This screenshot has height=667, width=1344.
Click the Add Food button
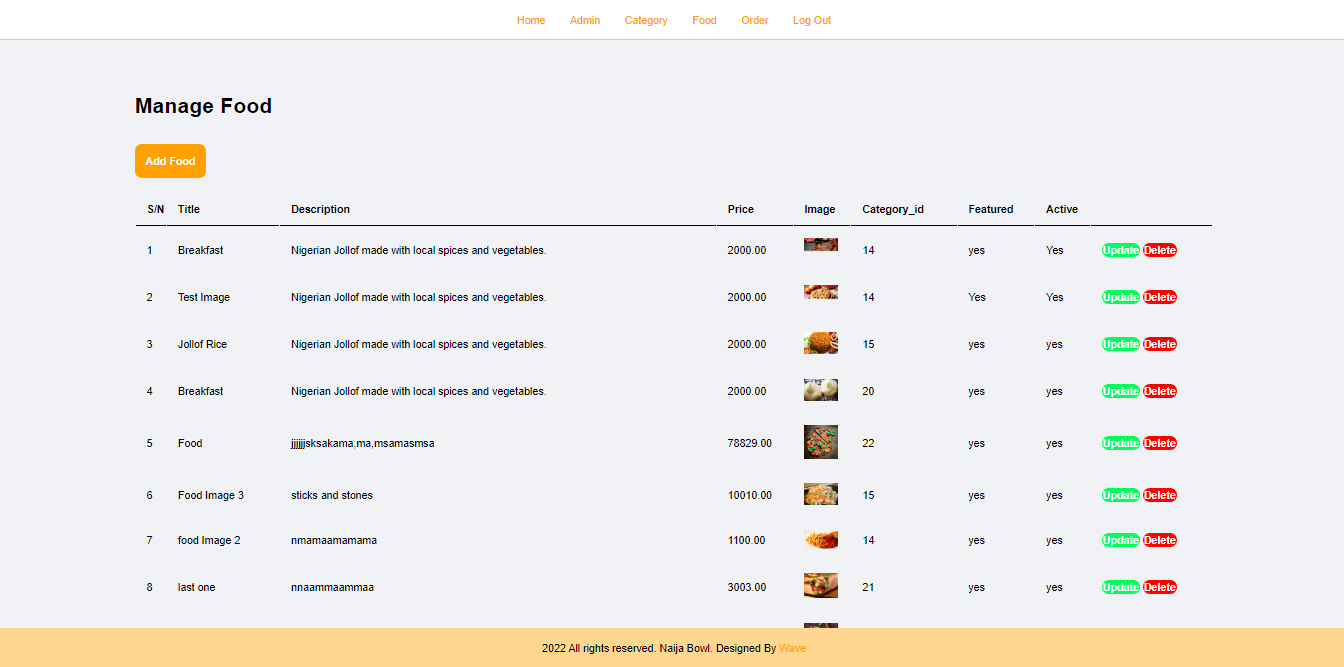click(x=170, y=161)
